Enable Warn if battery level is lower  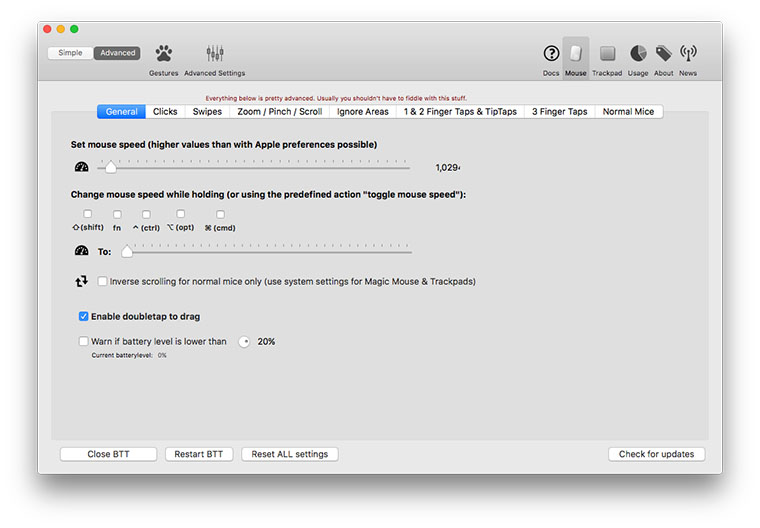point(83,341)
